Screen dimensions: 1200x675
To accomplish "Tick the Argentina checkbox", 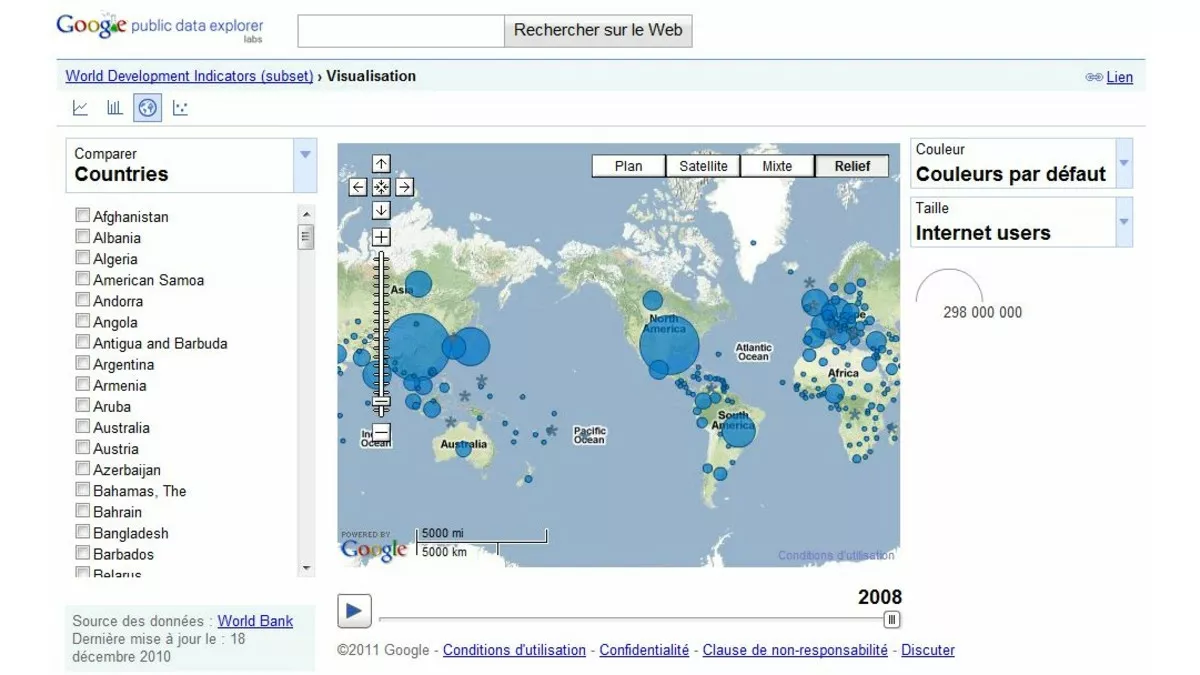I will pyautogui.click(x=83, y=363).
